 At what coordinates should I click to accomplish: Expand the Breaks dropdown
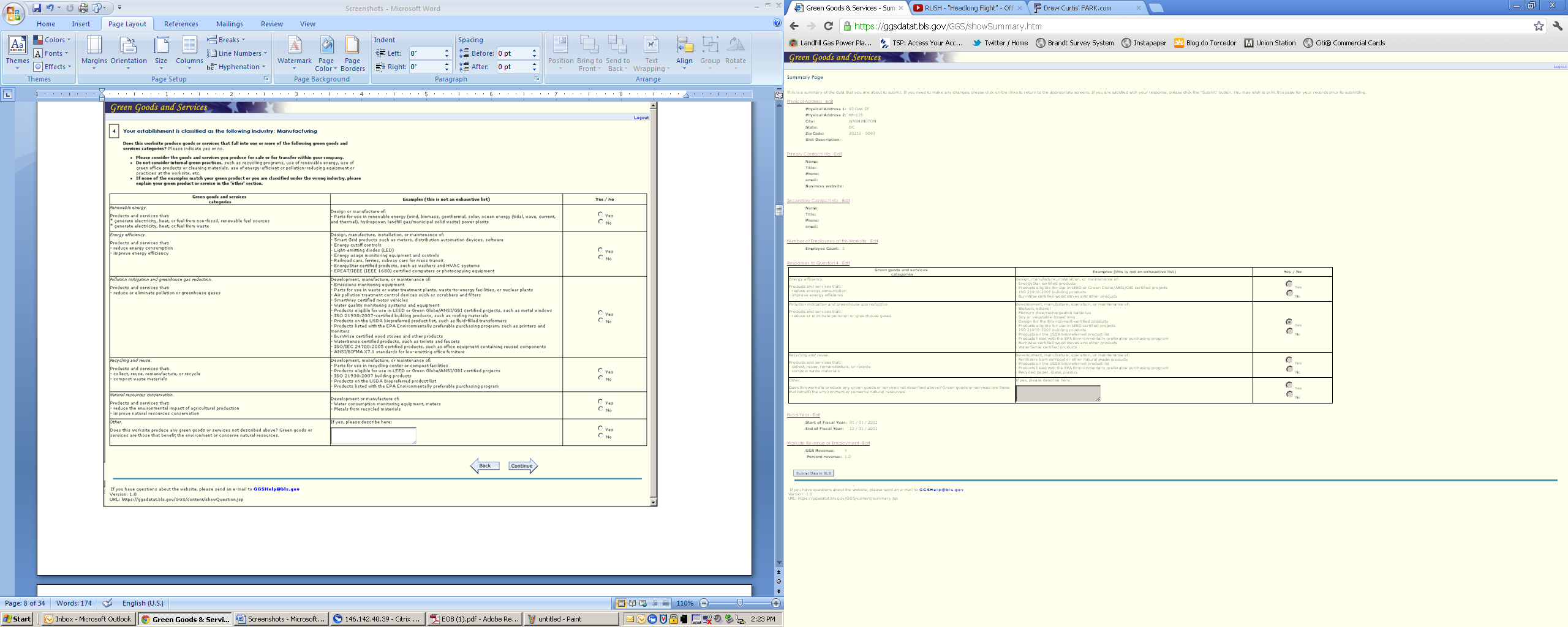tap(227, 40)
